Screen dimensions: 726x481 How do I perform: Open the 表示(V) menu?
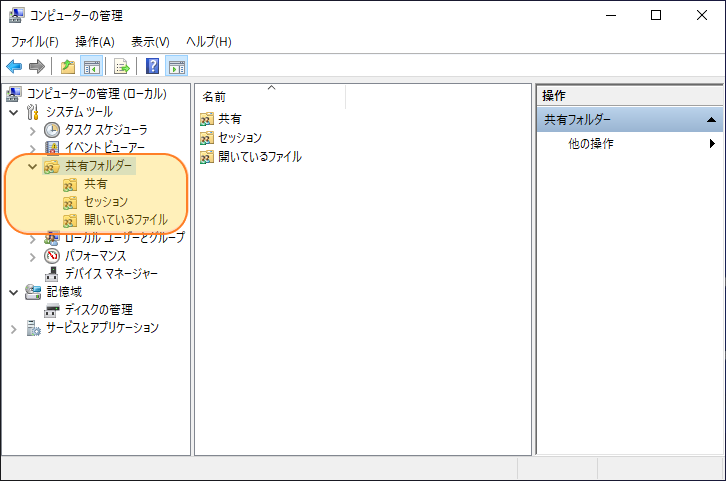click(x=150, y=42)
